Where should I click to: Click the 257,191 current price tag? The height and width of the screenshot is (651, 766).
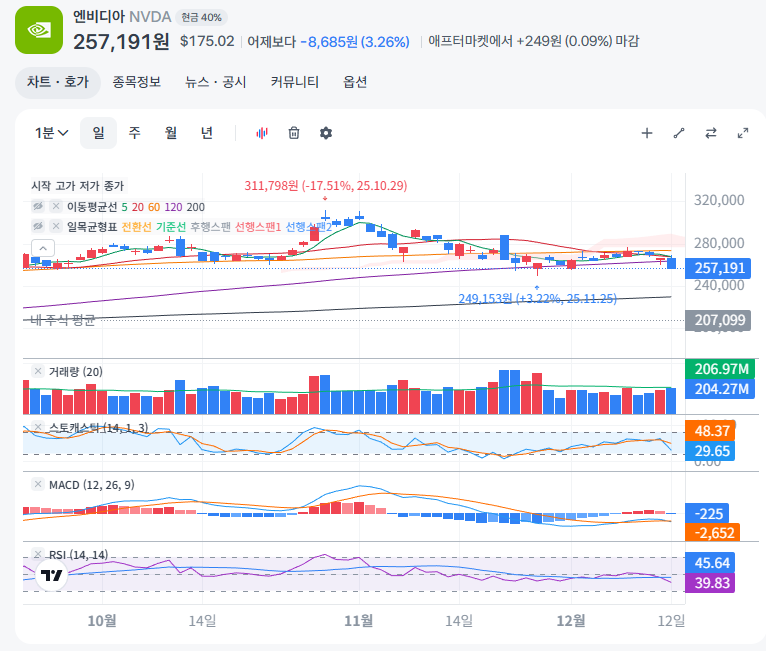click(x=718, y=268)
